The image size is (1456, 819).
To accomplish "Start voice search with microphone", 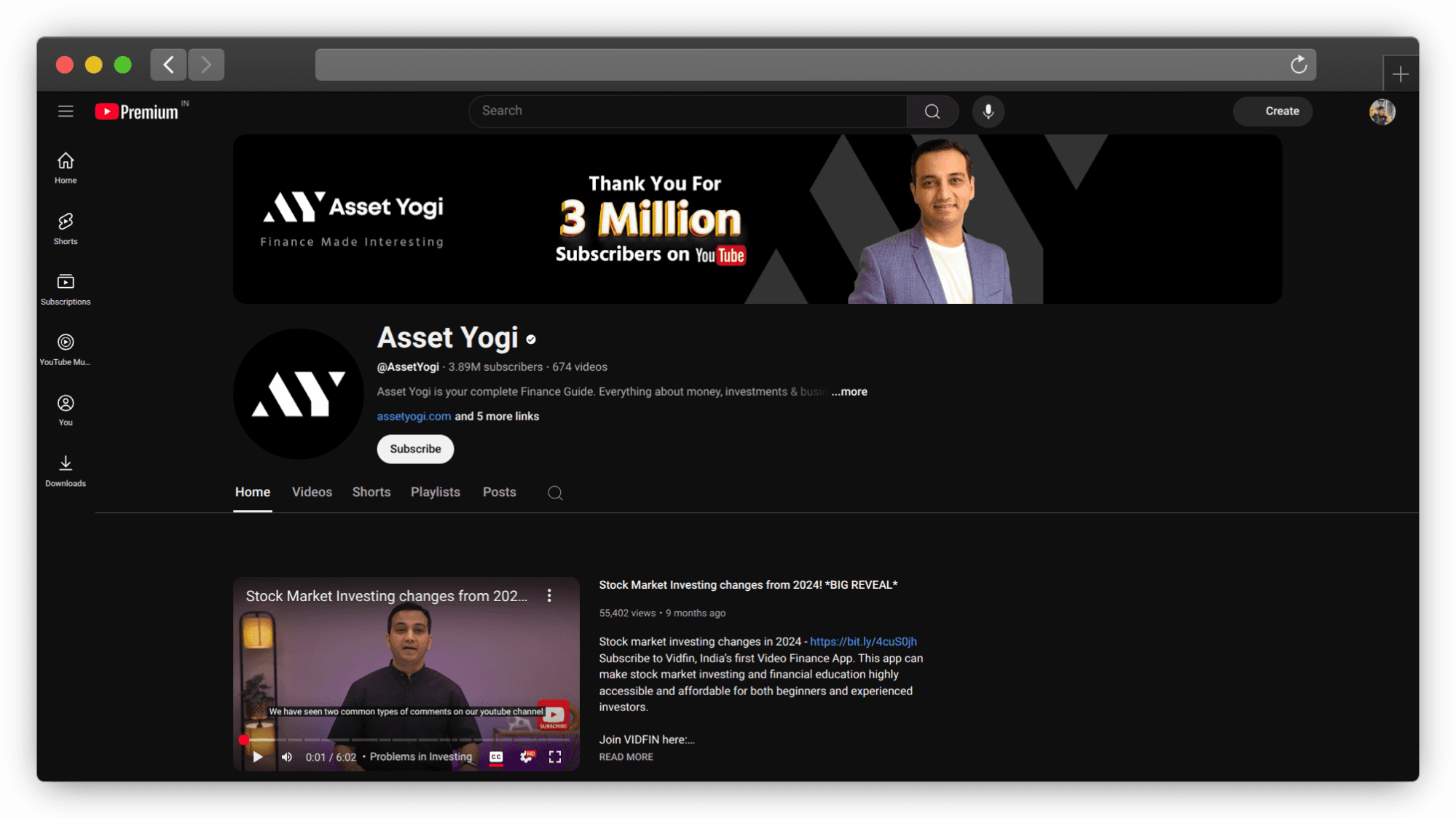I will (988, 111).
